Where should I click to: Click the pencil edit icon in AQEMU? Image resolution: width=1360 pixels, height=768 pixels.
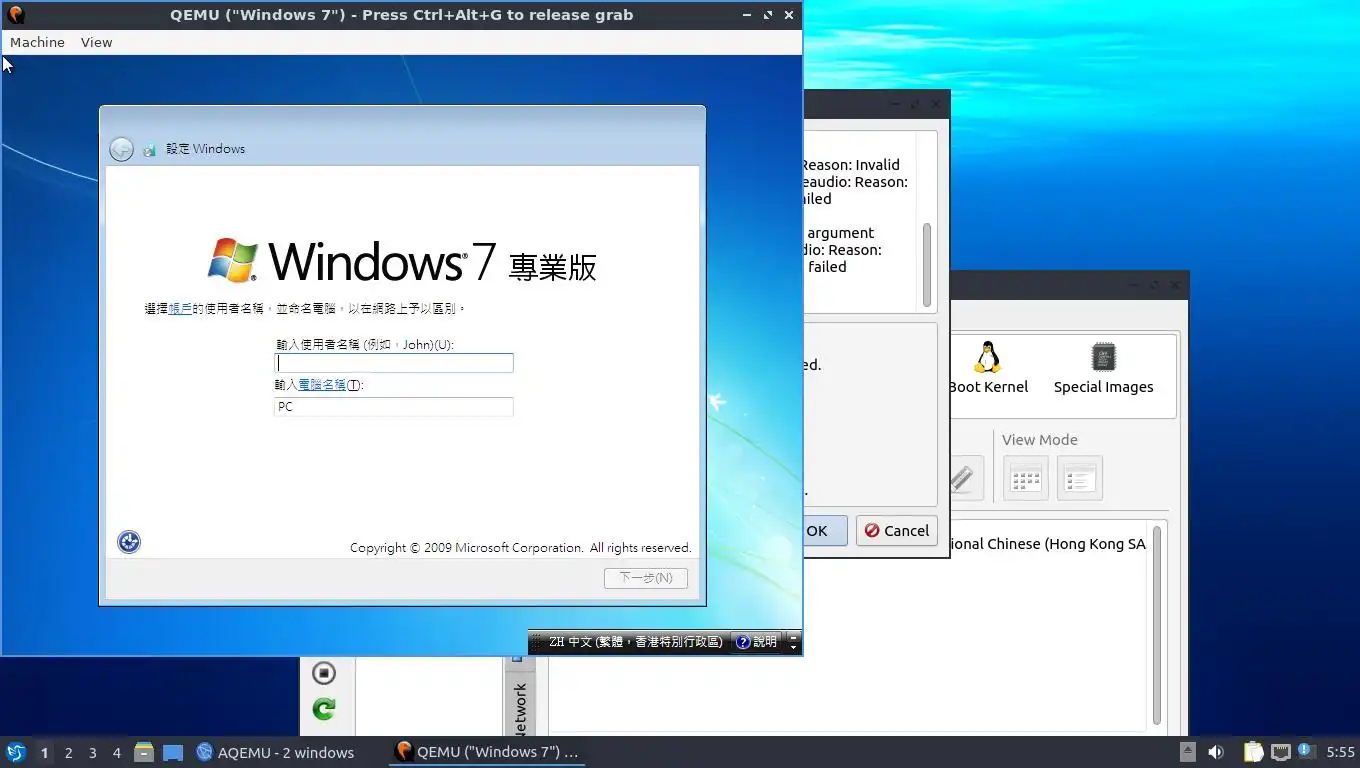pos(964,478)
